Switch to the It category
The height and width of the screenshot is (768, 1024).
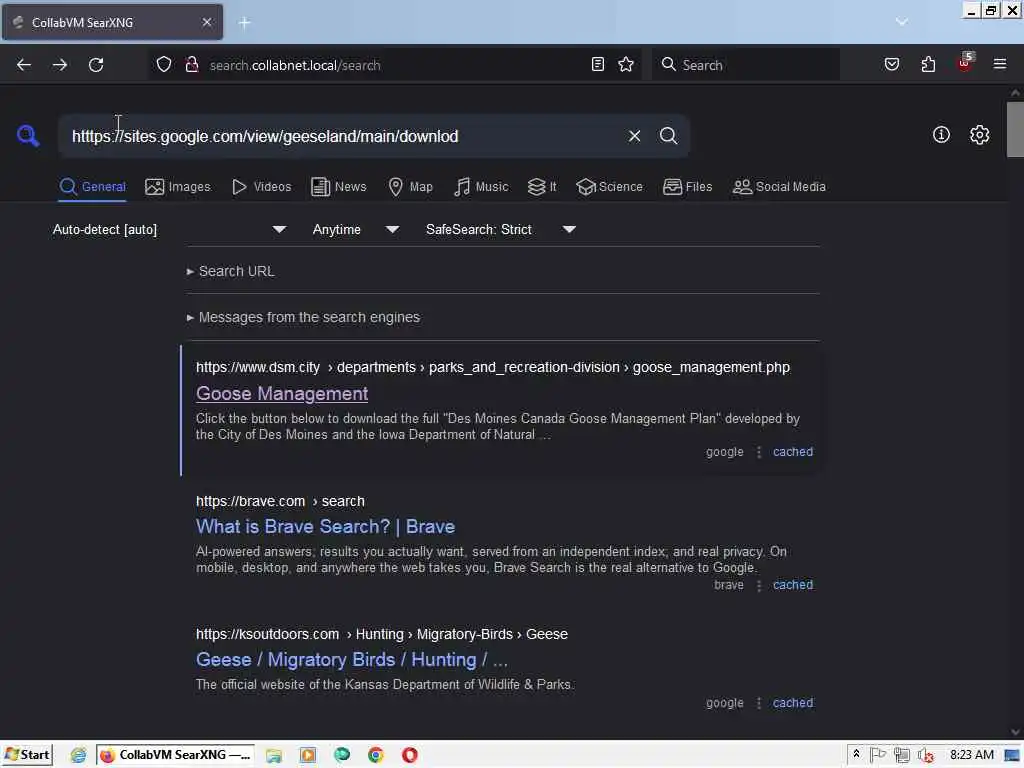[542, 187]
